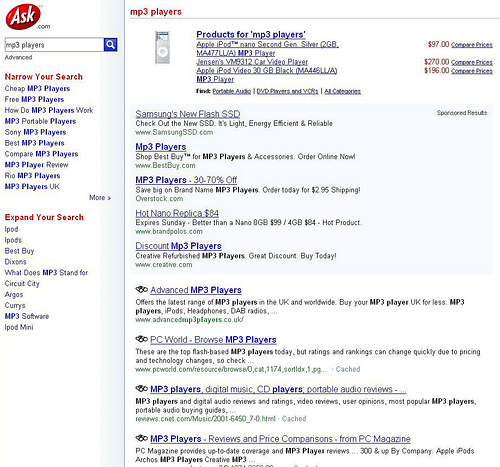Open All Categories product link

tap(343, 91)
